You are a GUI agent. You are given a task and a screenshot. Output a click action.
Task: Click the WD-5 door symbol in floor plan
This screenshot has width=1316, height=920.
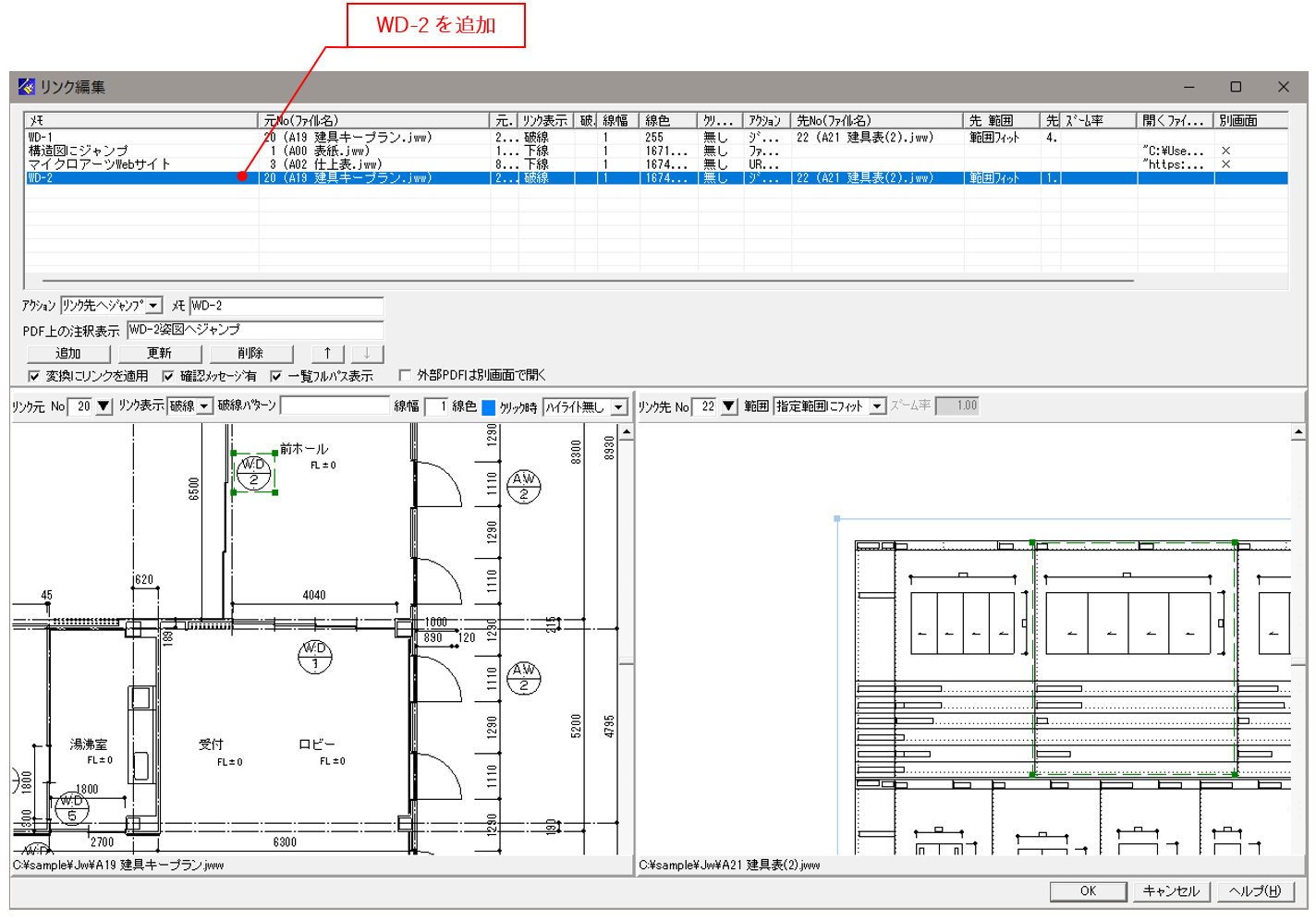coord(72,808)
